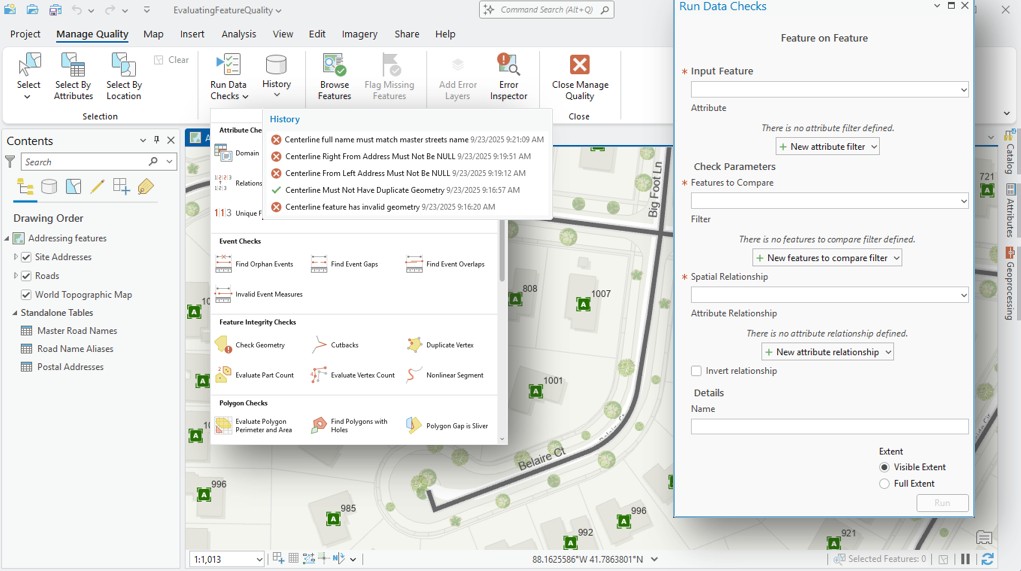
Task: Pause map drawing in status bar
Action: [x=965, y=559]
